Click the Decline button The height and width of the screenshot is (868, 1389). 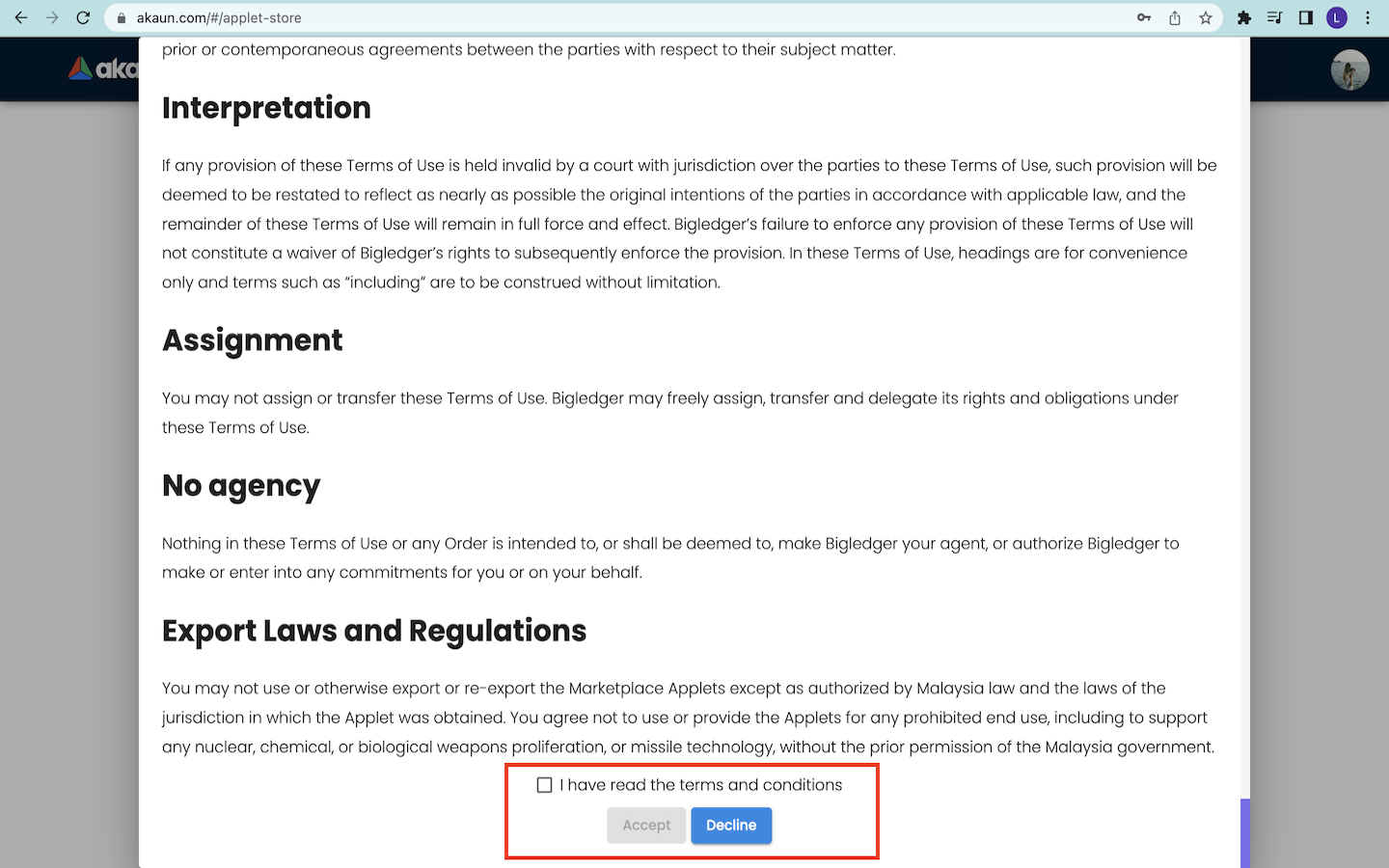coord(731,826)
